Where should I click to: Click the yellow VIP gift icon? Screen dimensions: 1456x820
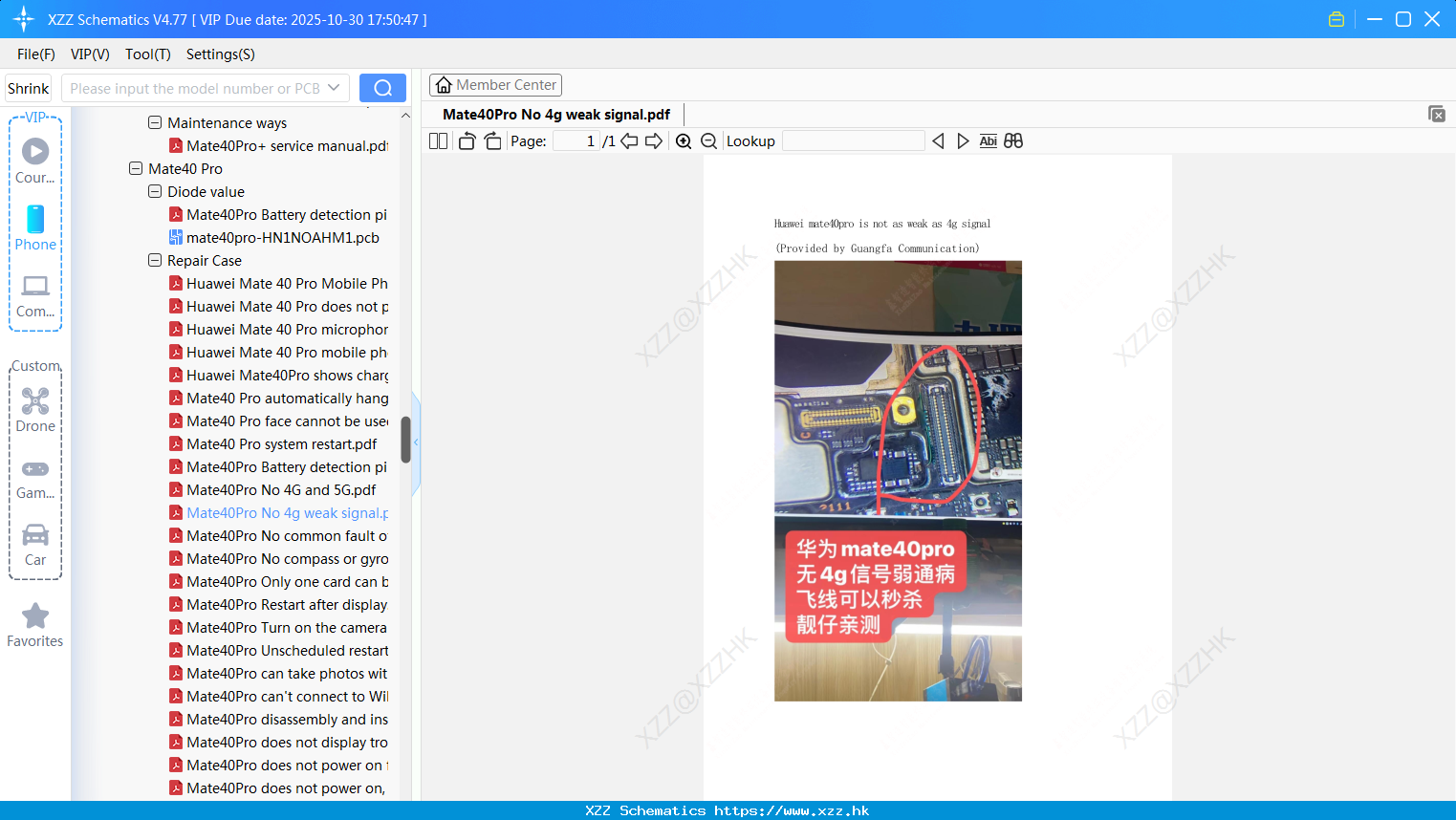click(x=1336, y=19)
